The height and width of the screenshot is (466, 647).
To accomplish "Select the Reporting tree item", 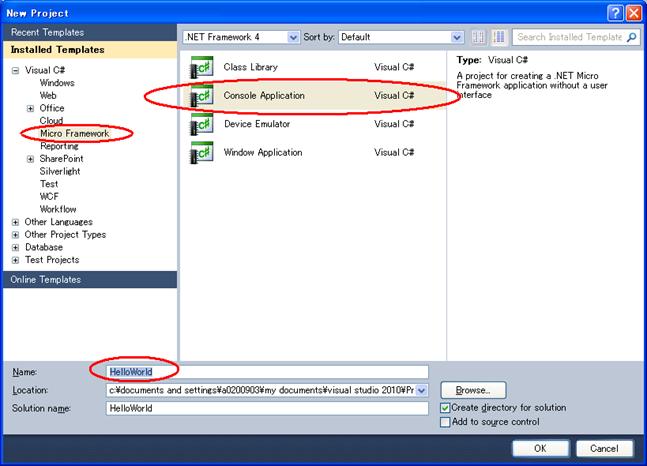I will click(x=59, y=146).
